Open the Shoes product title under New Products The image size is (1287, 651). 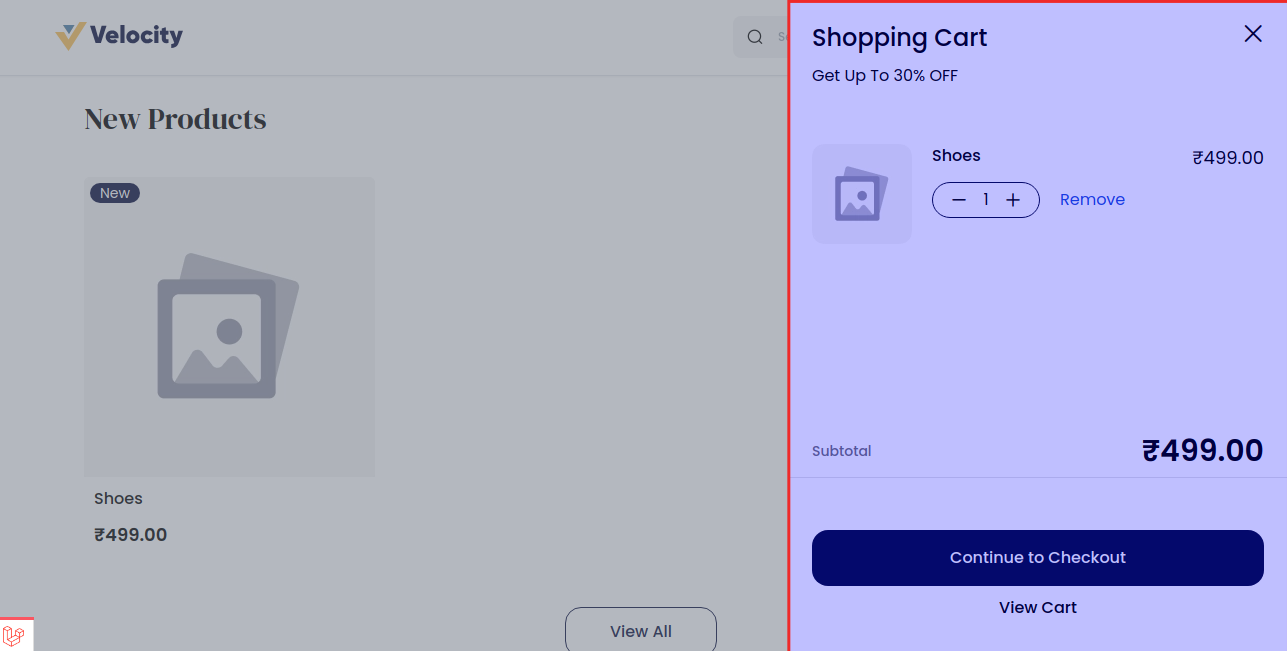pyautogui.click(x=118, y=499)
